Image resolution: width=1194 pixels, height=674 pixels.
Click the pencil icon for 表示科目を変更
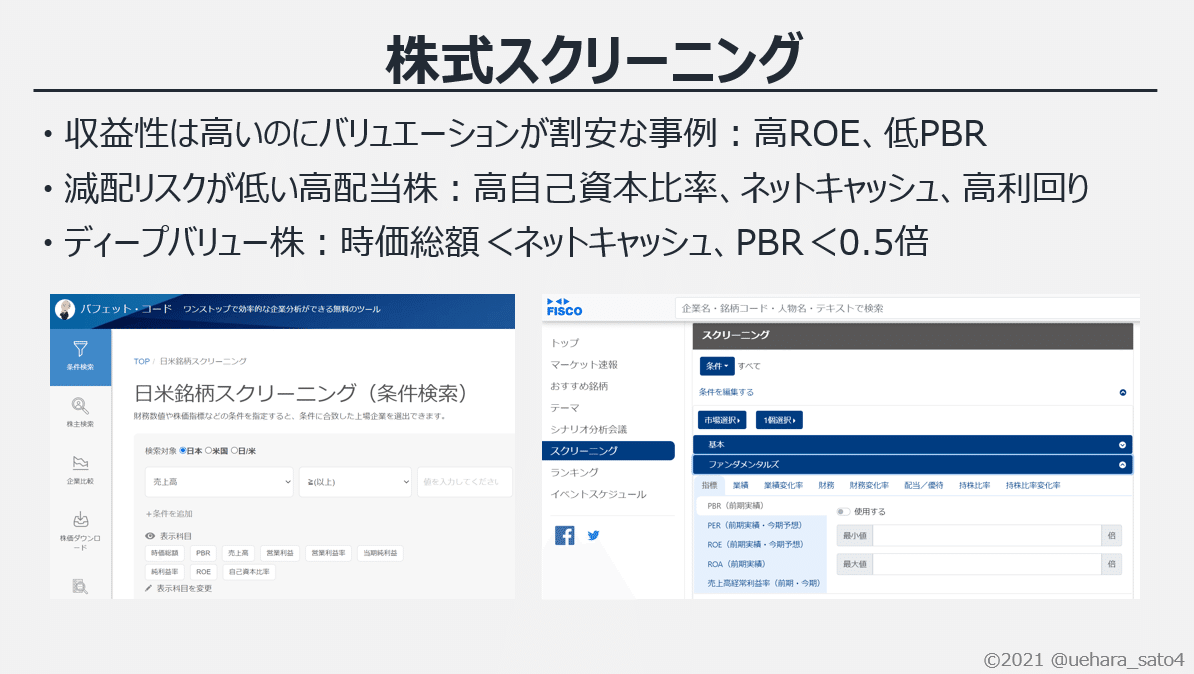[x=148, y=589]
